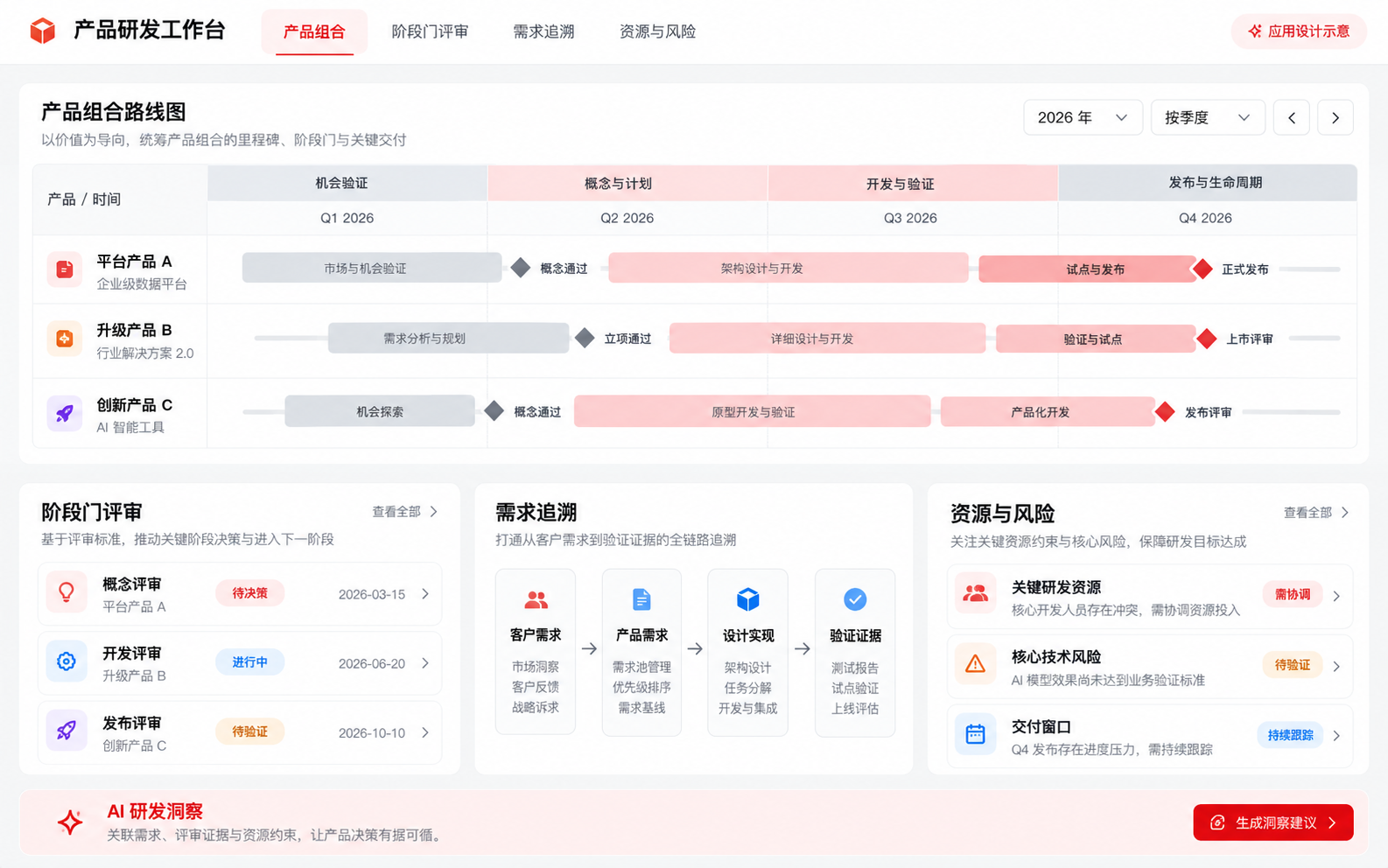Click the 产品需求 document icon
Screen dimensions: 1388x868
641,599
